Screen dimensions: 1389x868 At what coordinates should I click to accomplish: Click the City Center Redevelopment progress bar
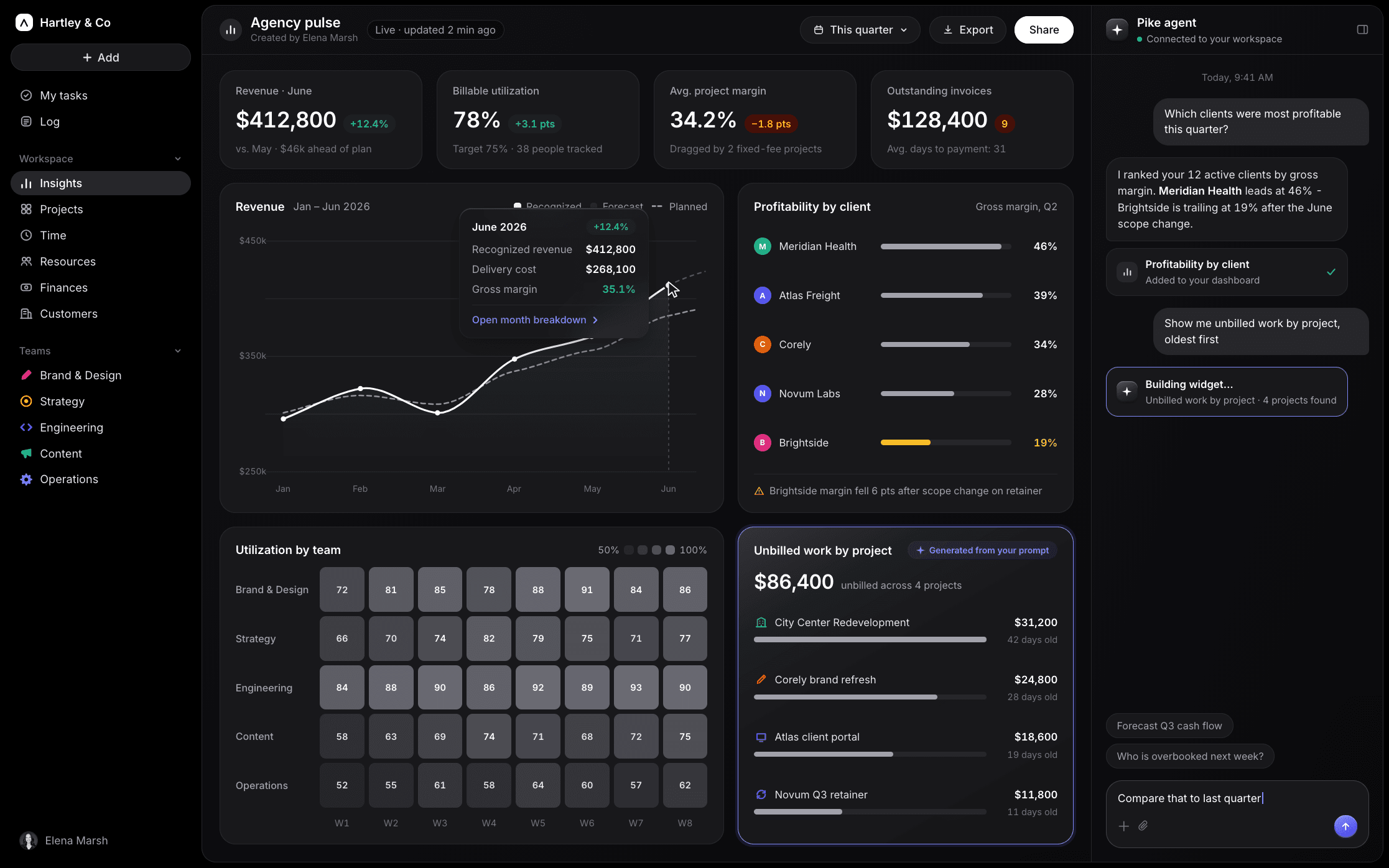coord(870,639)
